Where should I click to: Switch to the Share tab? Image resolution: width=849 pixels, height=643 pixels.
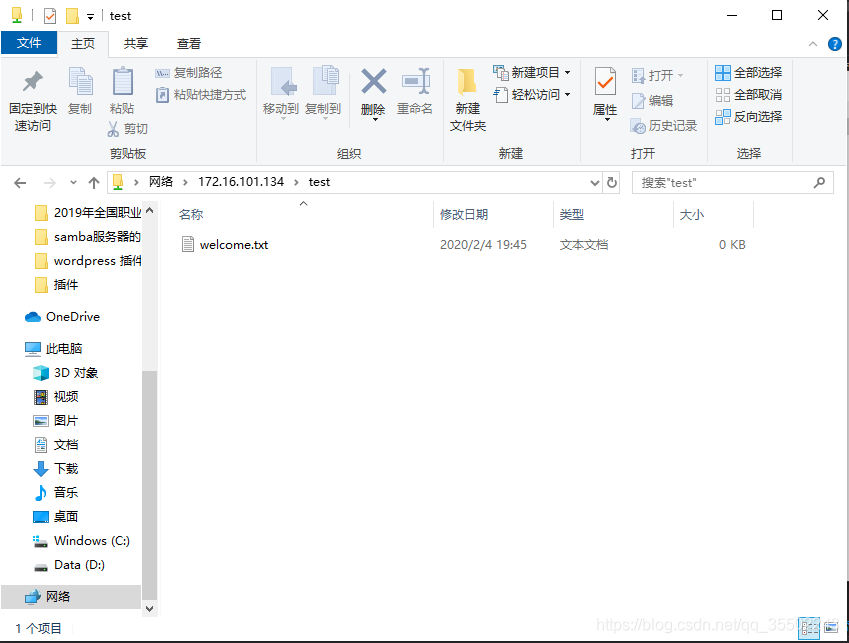tap(135, 43)
